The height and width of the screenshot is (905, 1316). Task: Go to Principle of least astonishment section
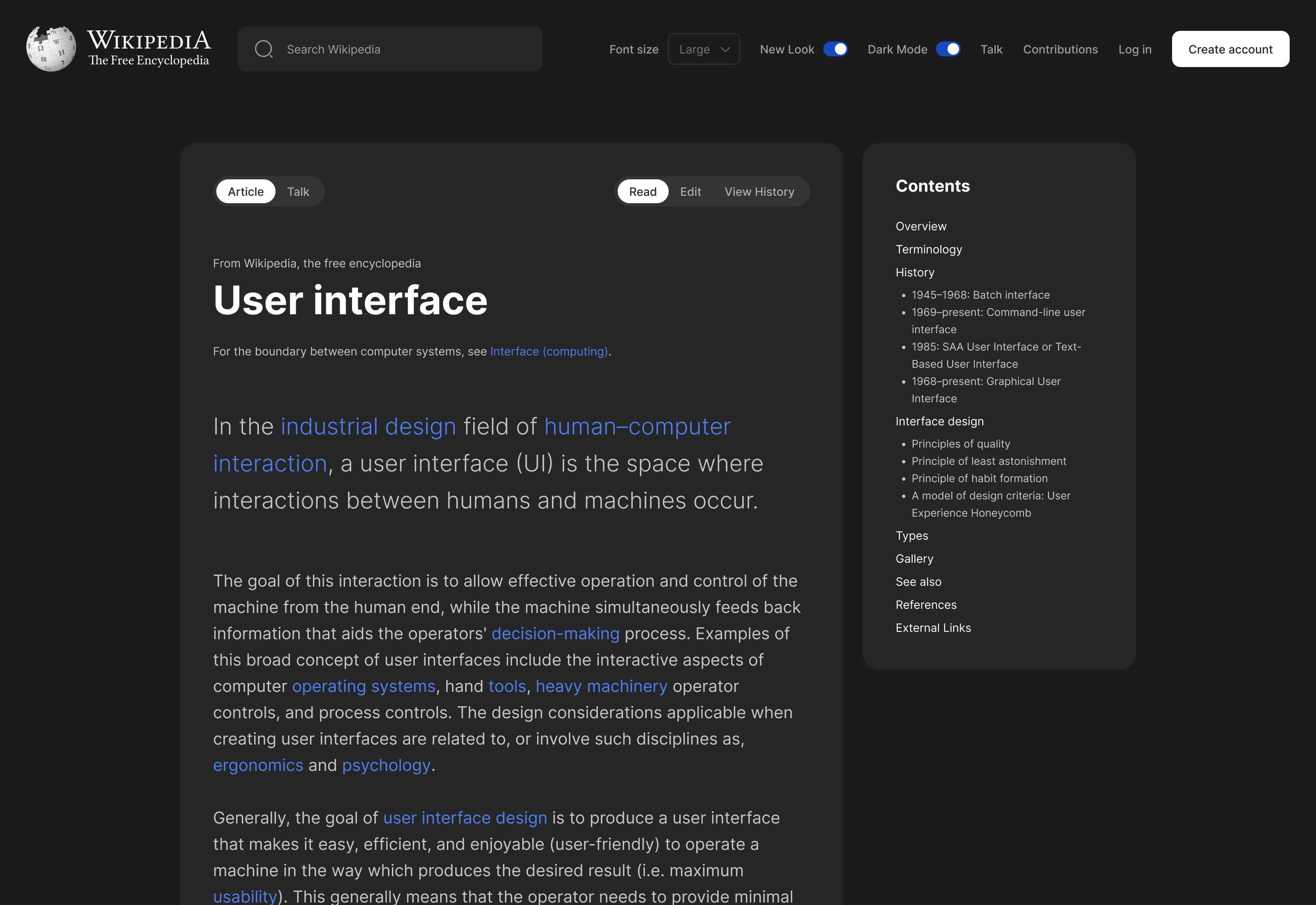pyautogui.click(x=988, y=461)
